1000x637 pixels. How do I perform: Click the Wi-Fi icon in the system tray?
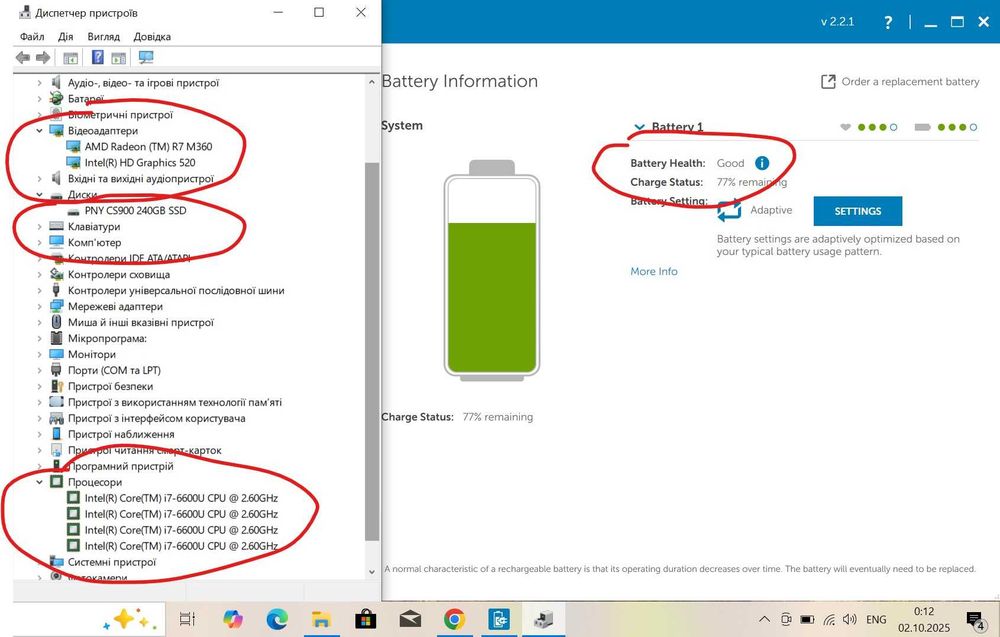[x=828, y=619]
